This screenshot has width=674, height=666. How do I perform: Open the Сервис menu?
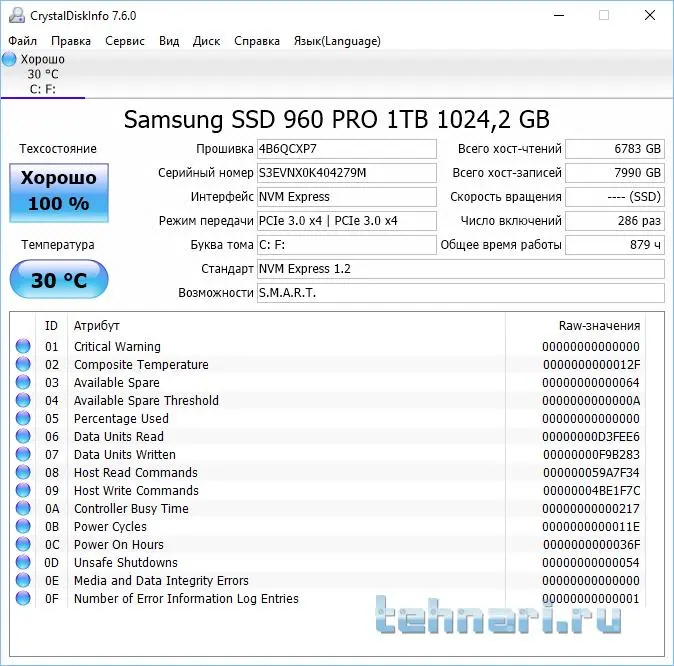(125, 41)
